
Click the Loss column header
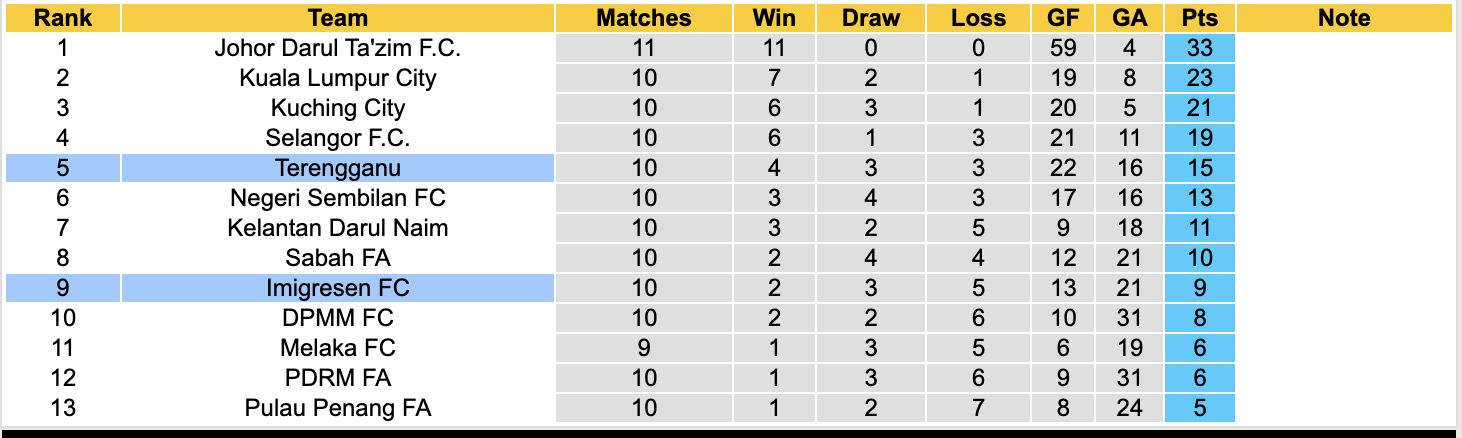(x=978, y=18)
